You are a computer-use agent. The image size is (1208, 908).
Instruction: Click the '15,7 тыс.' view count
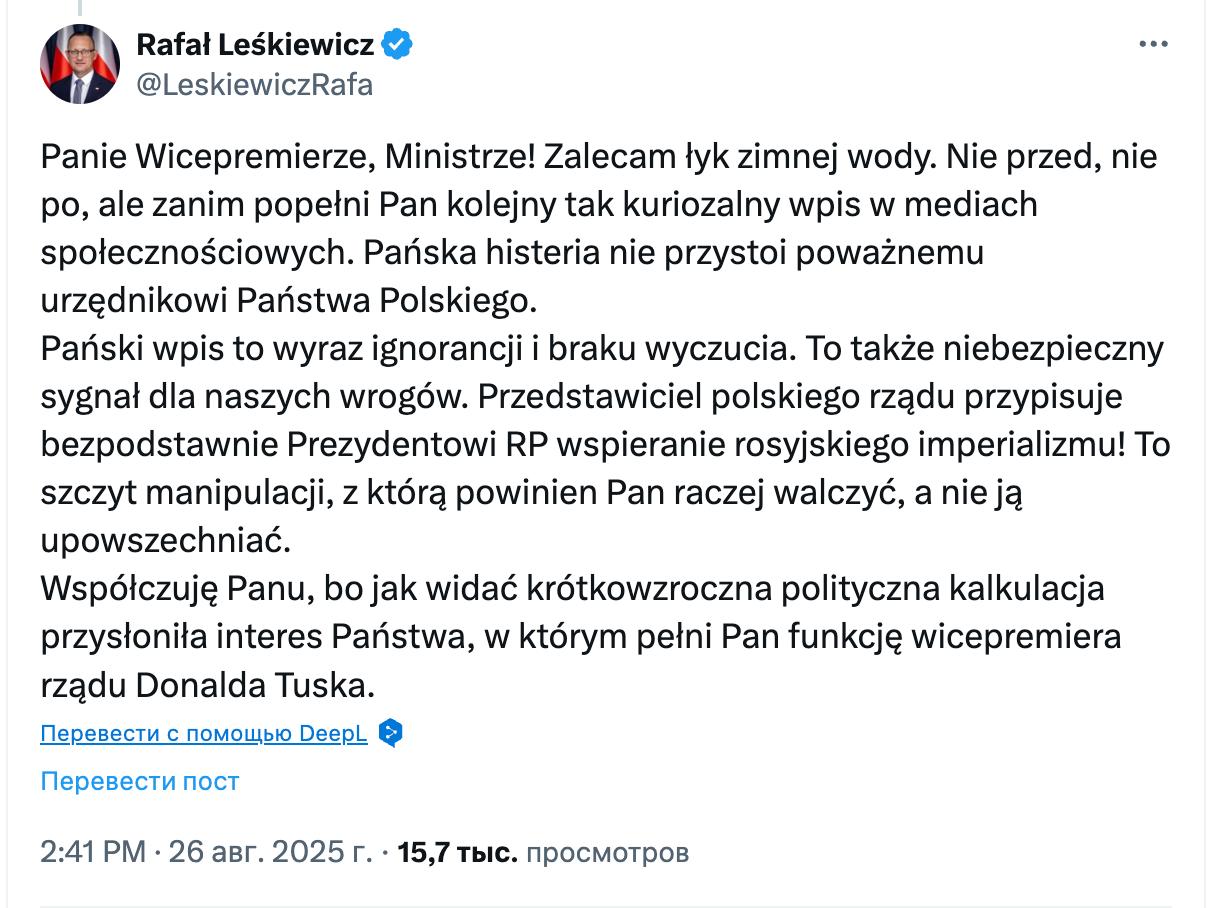point(457,853)
